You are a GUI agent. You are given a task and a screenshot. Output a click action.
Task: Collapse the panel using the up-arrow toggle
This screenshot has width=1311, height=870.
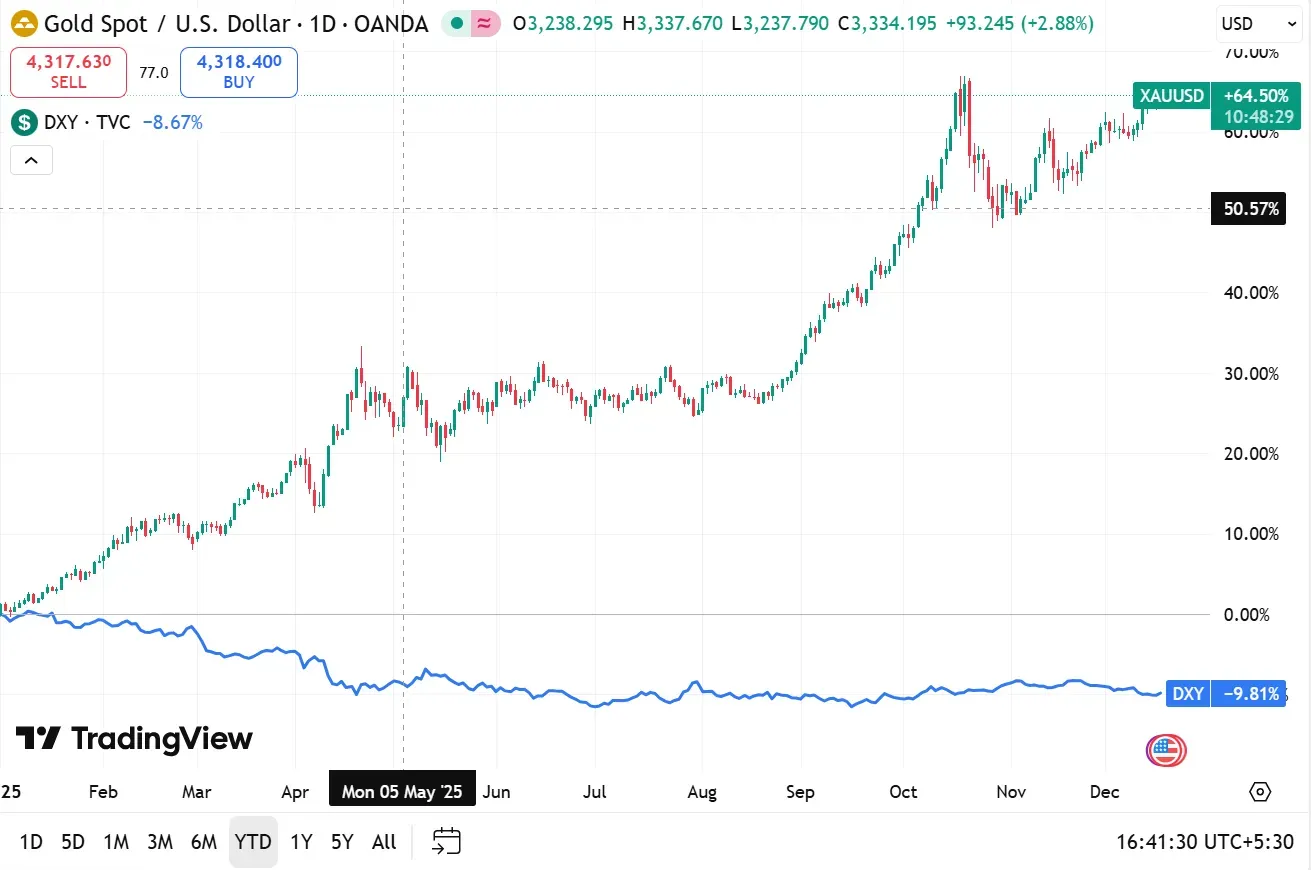click(31, 160)
